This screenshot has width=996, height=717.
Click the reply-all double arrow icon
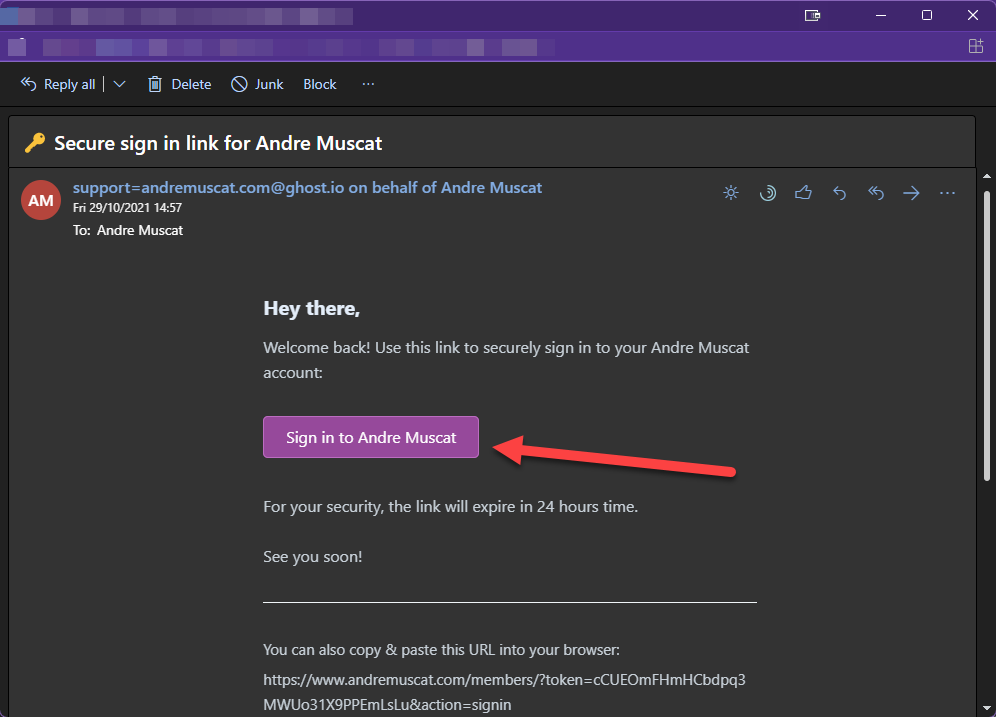click(x=875, y=192)
